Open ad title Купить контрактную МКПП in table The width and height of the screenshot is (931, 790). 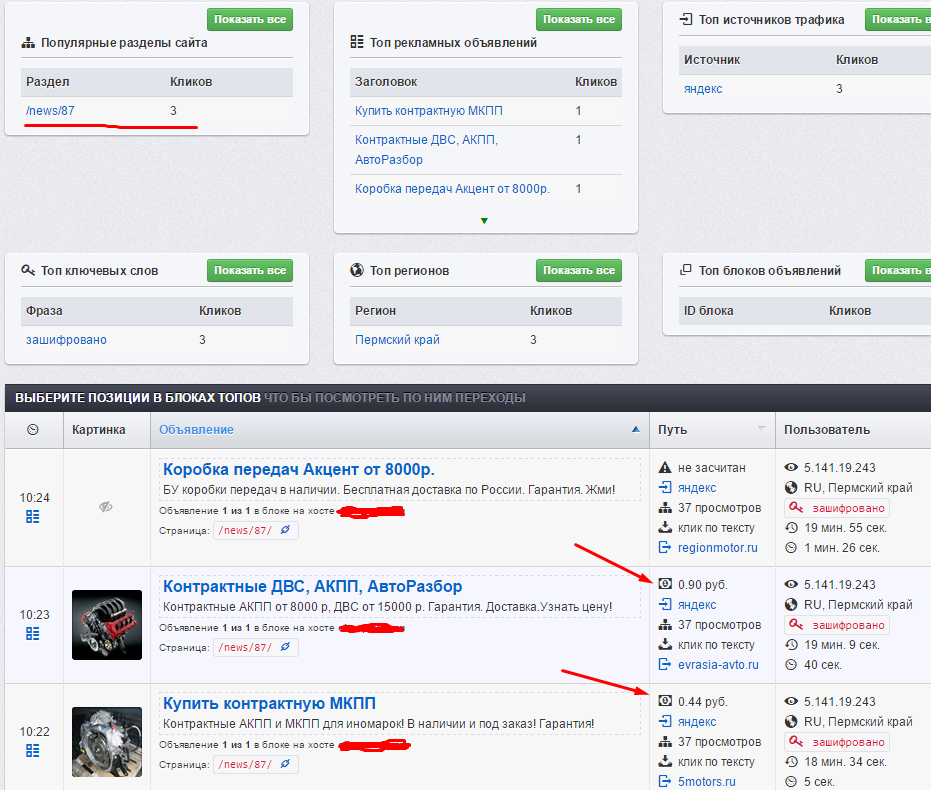point(269,703)
